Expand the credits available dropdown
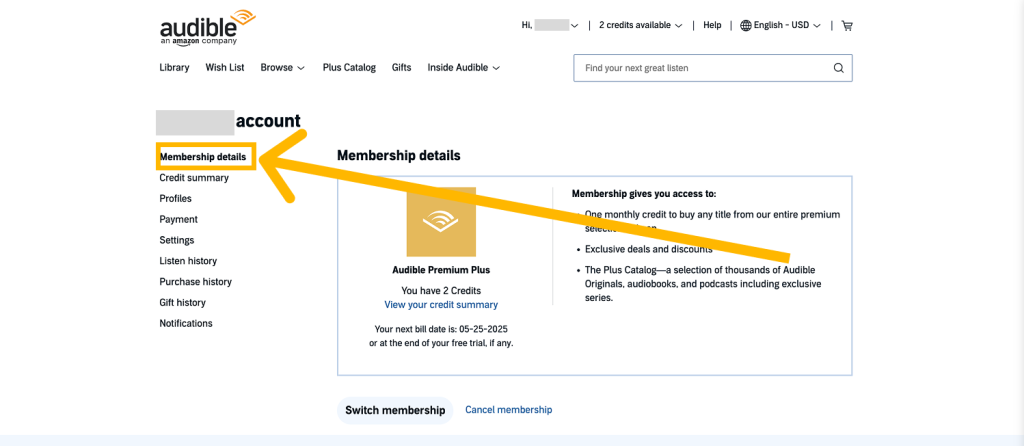Viewport: 1024px width, 446px height. click(640, 25)
